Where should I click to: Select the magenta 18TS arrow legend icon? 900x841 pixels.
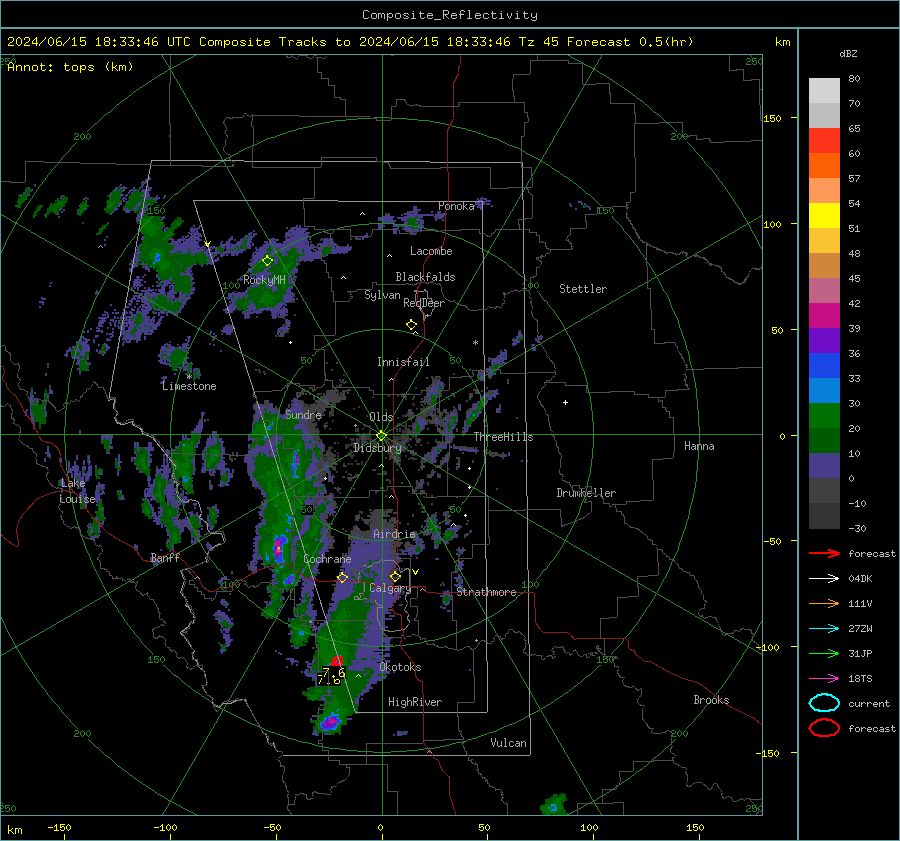coord(824,679)
